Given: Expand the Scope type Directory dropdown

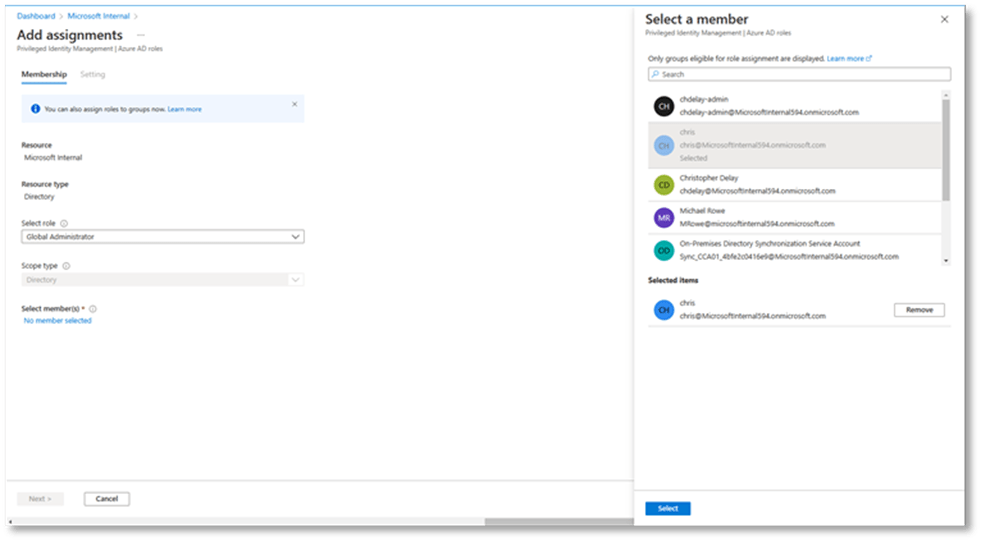Looking at the screenshot, I should 162,280.
